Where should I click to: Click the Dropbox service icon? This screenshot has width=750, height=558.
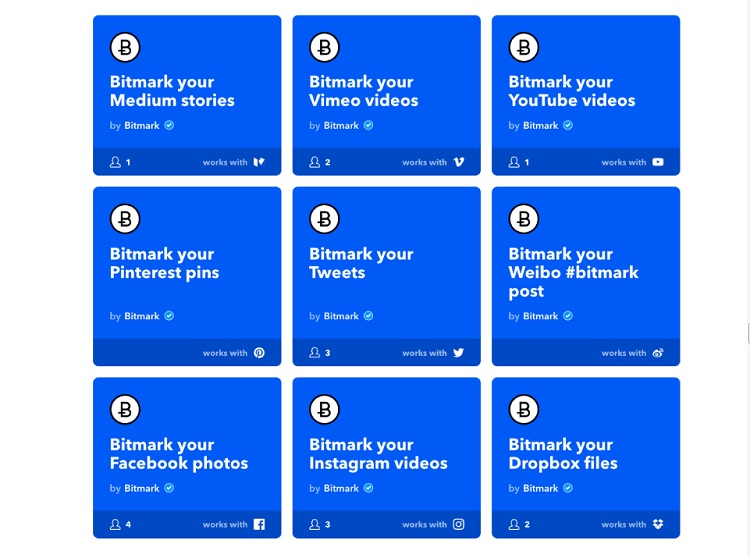658,525
